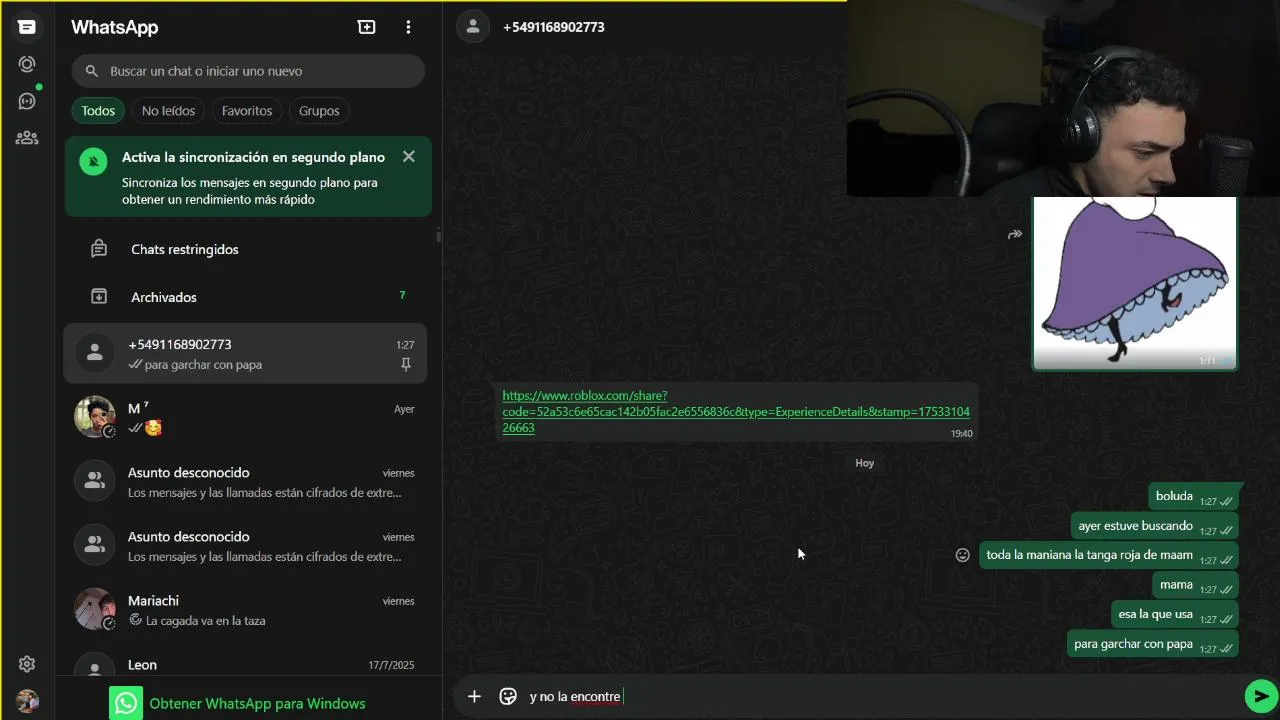Open the Mariachi chat
The image size is (1280, 720).
245,610
